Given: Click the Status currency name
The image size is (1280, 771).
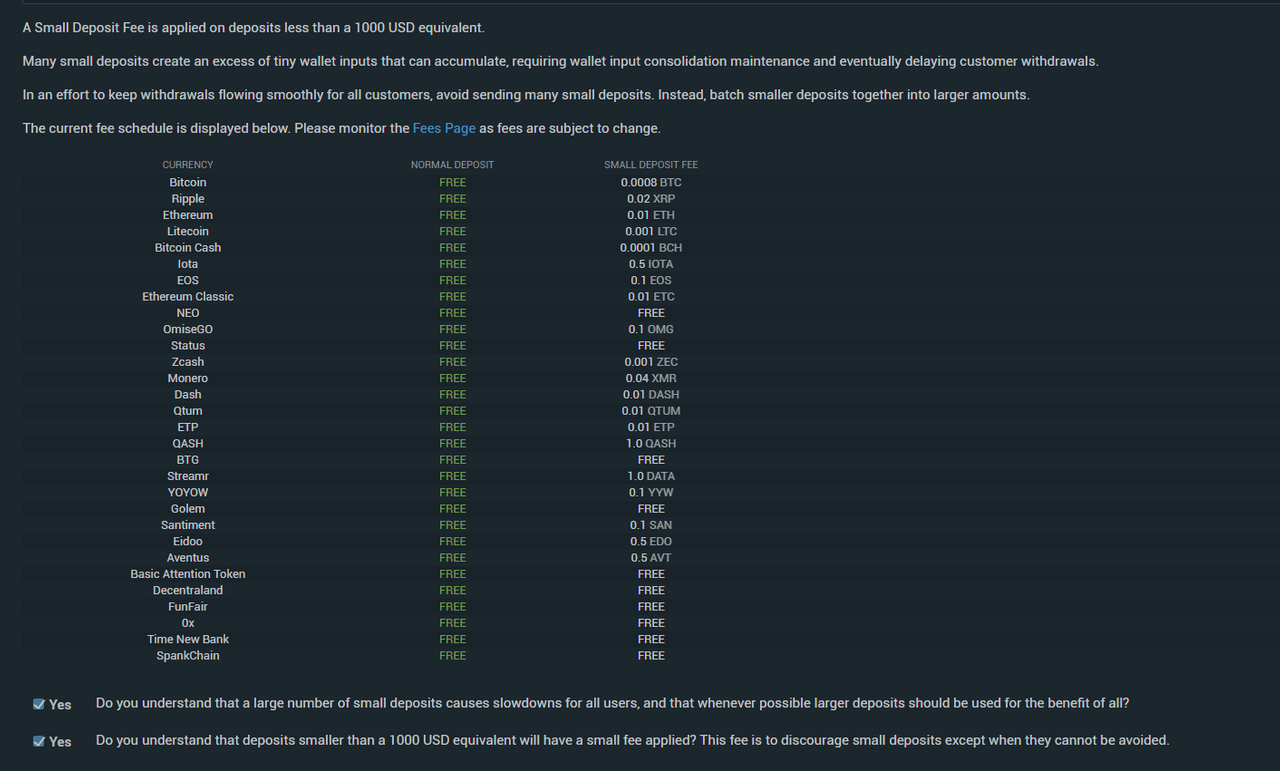Looking at the screenshot, I should pos(188,346).
